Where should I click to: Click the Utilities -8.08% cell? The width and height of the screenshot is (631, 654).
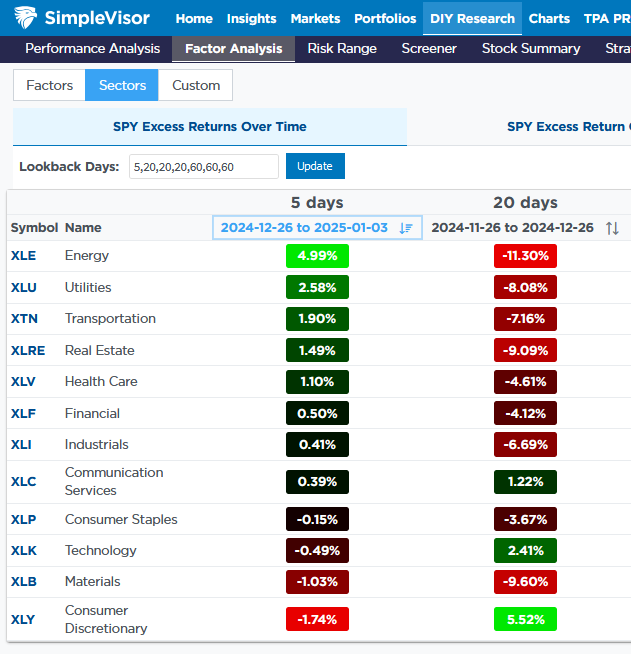coord(525,287)
